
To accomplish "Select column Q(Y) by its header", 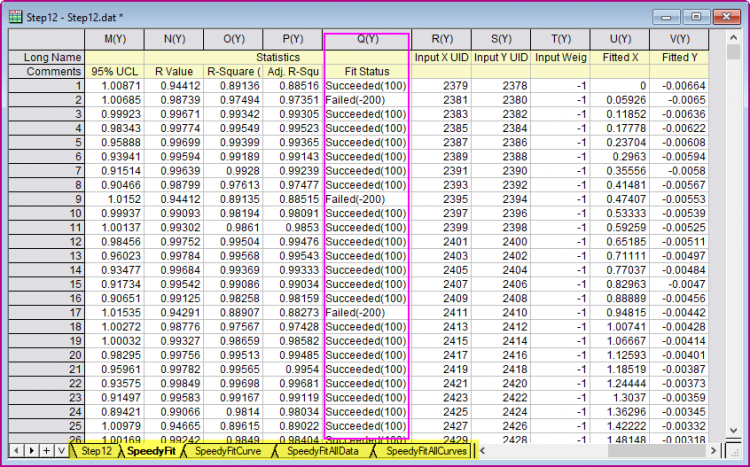I will pos(366,39).
